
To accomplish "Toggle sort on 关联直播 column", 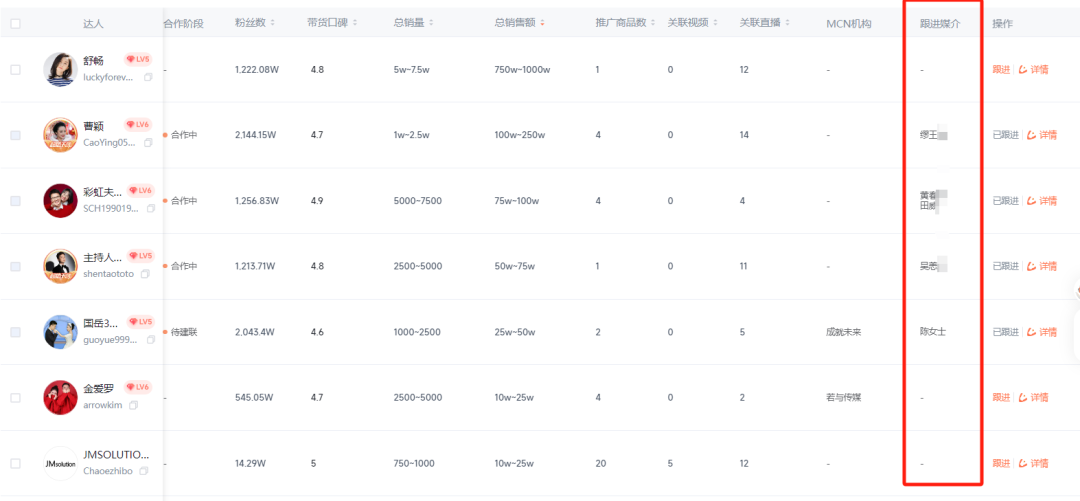I will pyautogui.click(x=787, y=23).
